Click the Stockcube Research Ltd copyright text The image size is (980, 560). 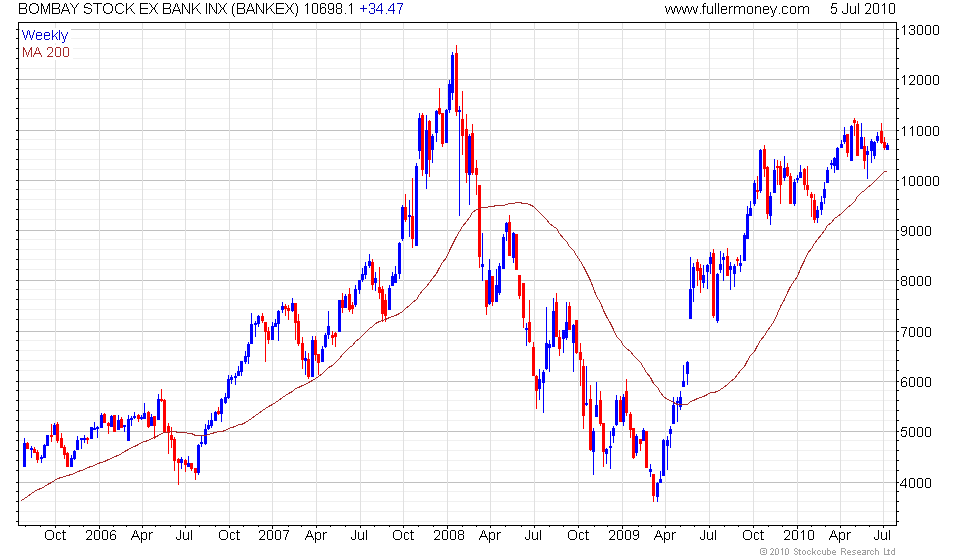click(828, 552)
